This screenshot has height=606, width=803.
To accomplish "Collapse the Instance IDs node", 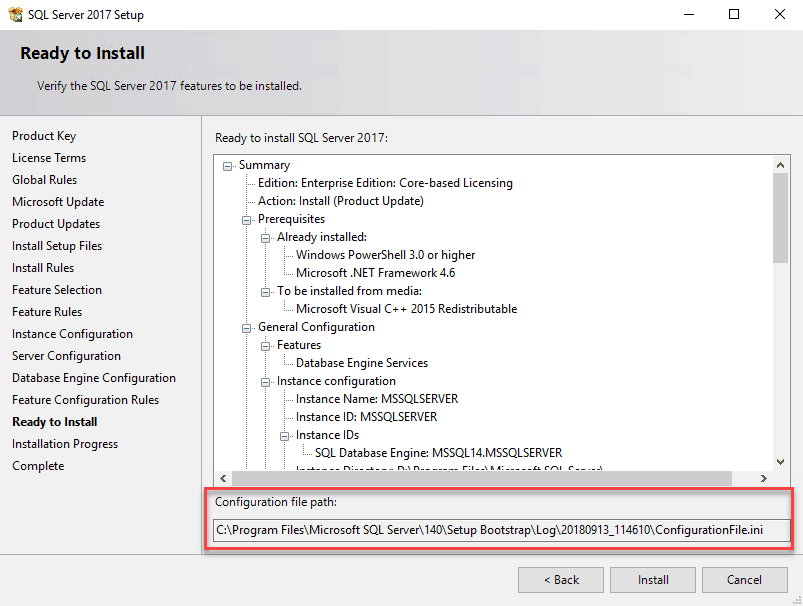I will [x=284, y=436].
